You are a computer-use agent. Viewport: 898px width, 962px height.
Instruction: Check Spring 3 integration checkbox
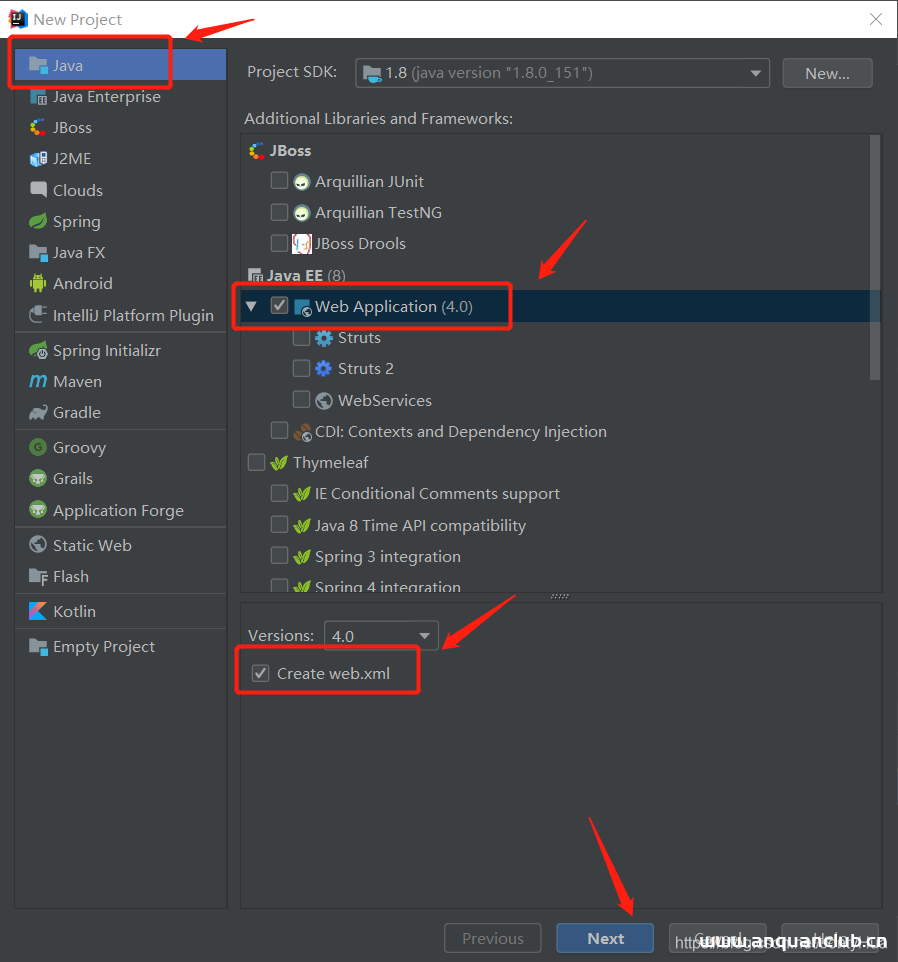point(279,555)
